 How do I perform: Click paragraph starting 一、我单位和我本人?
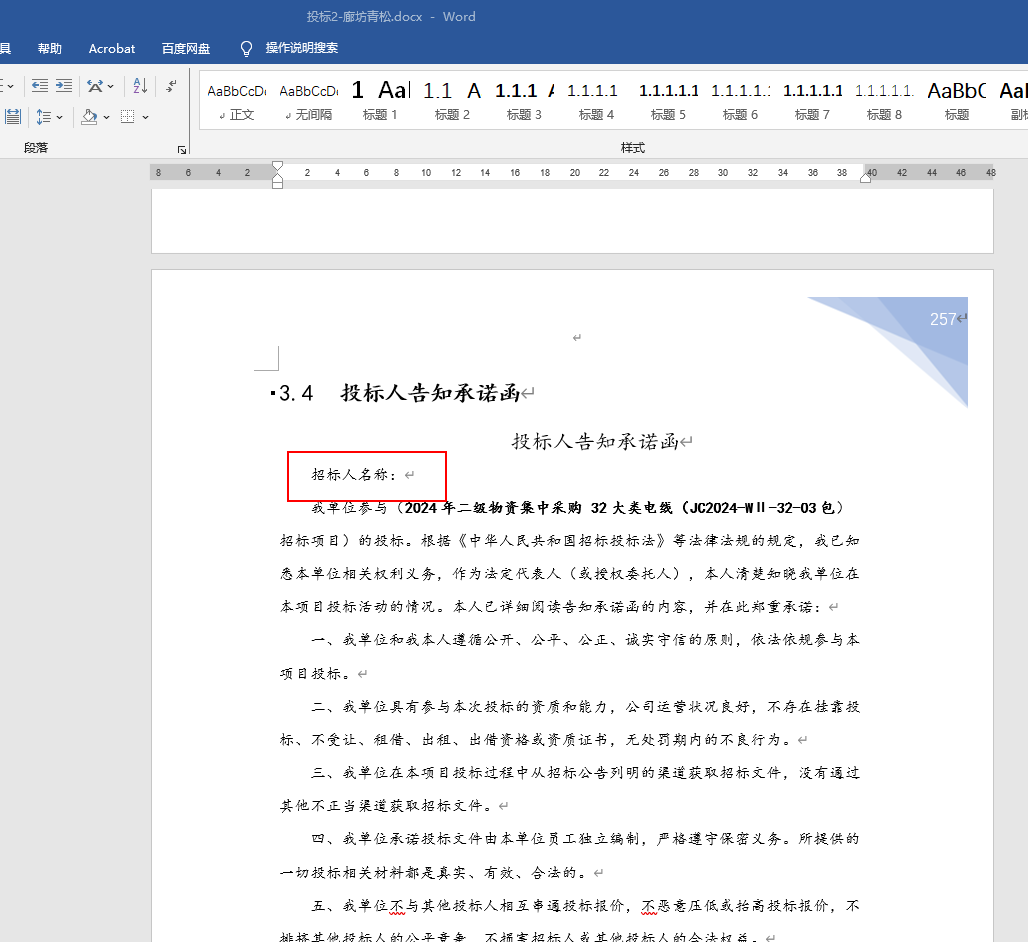coord(569,656)
